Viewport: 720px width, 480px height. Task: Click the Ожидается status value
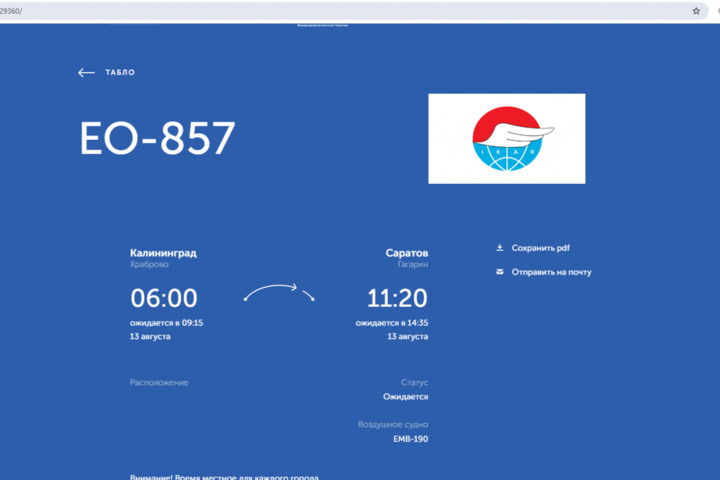[405, 396]
